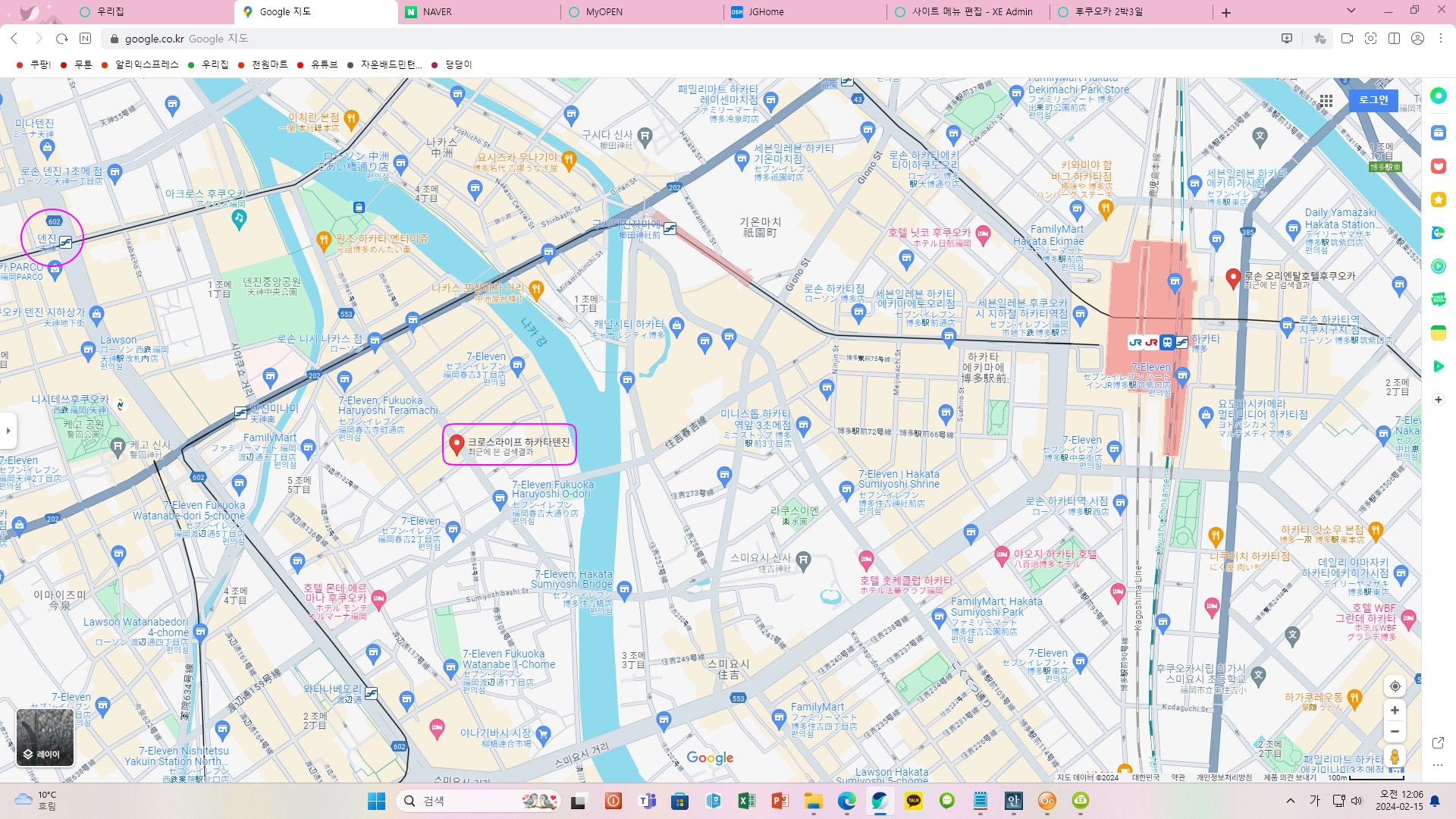Open the red sidebar app icon

(x=1438, y=166)
